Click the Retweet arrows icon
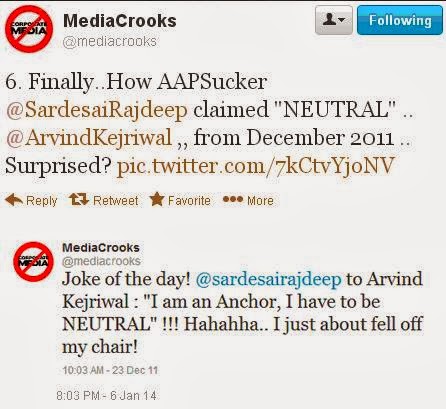 [79, 199]
